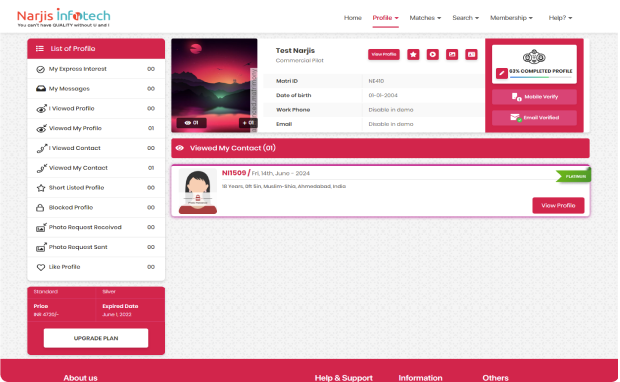Viewport: 620px width, 382px height.
Task: Expand the Matches dropdown menu
Action: point(425,18)
